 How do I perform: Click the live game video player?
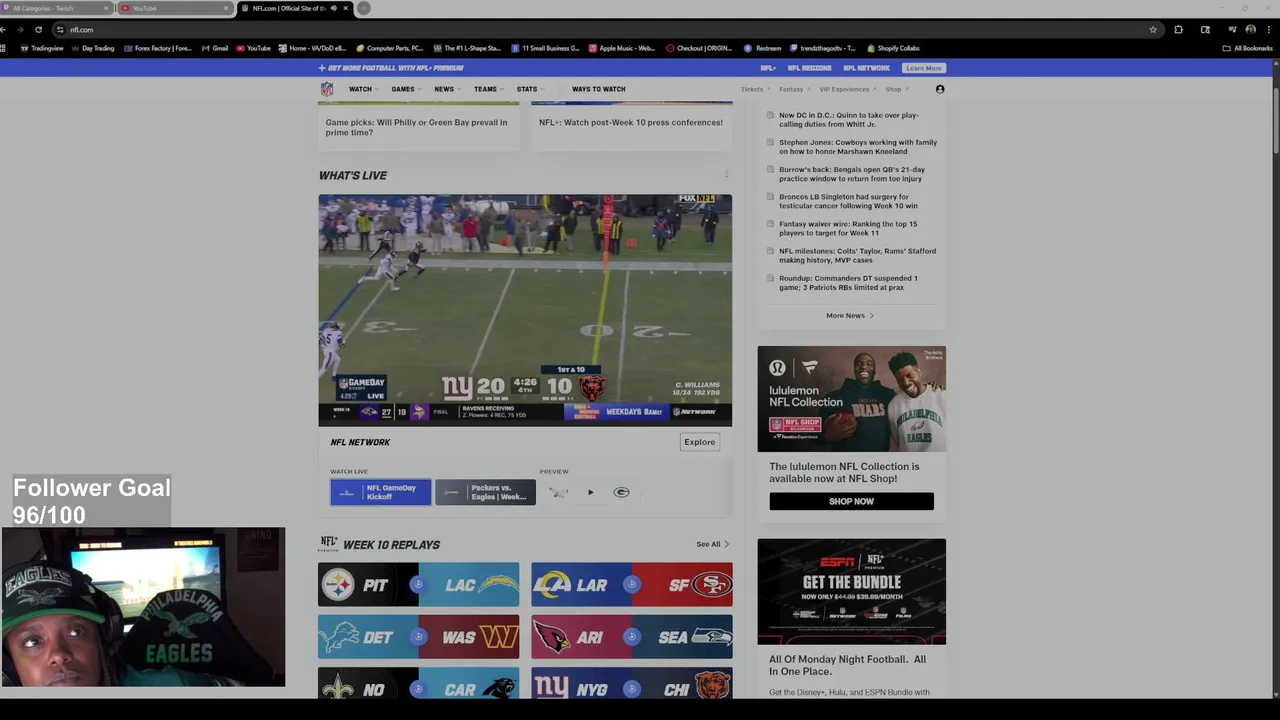(525, 310)
